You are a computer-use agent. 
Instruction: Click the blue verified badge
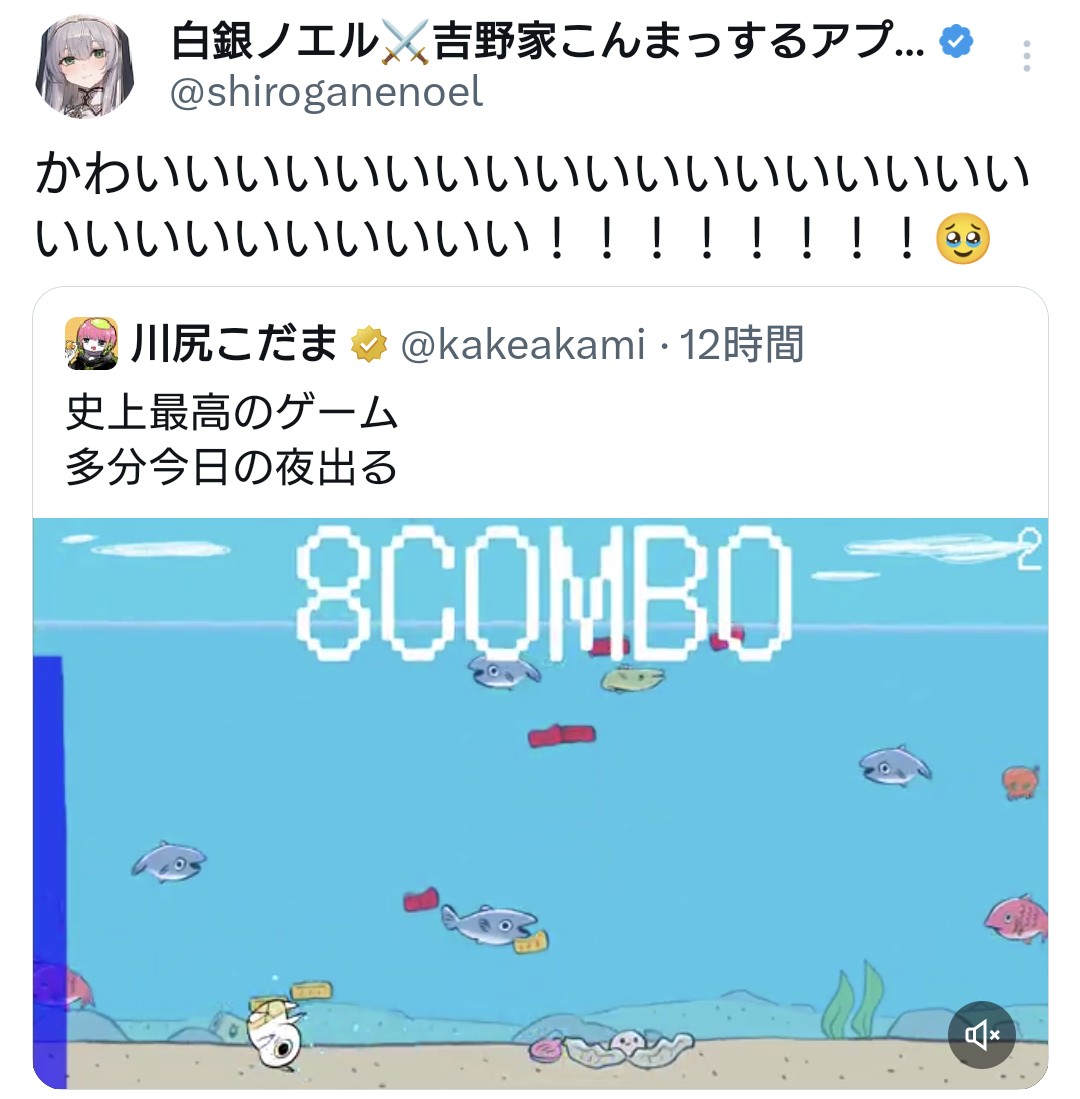956,41
